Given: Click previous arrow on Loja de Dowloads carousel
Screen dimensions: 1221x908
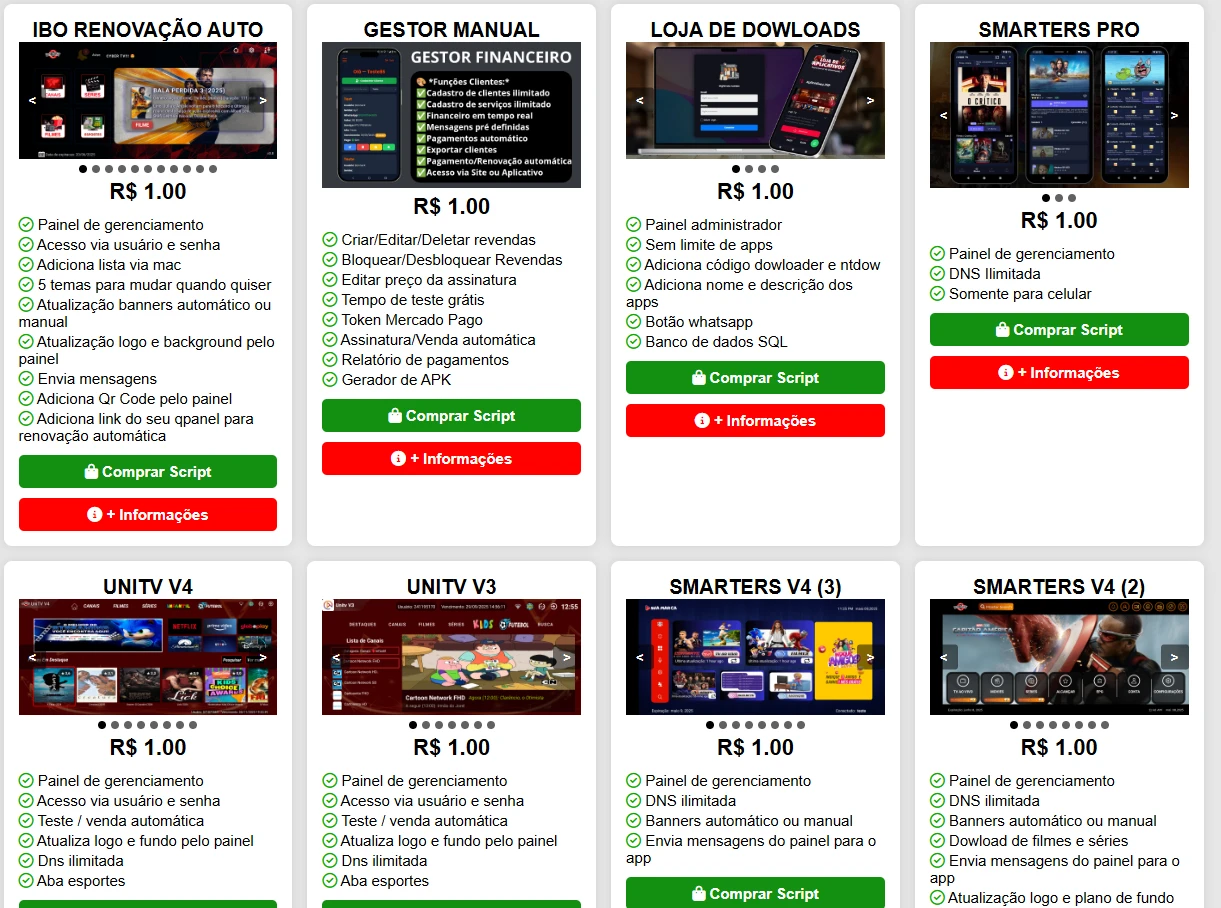Looking at the screenshot, I should click(640, 100).
